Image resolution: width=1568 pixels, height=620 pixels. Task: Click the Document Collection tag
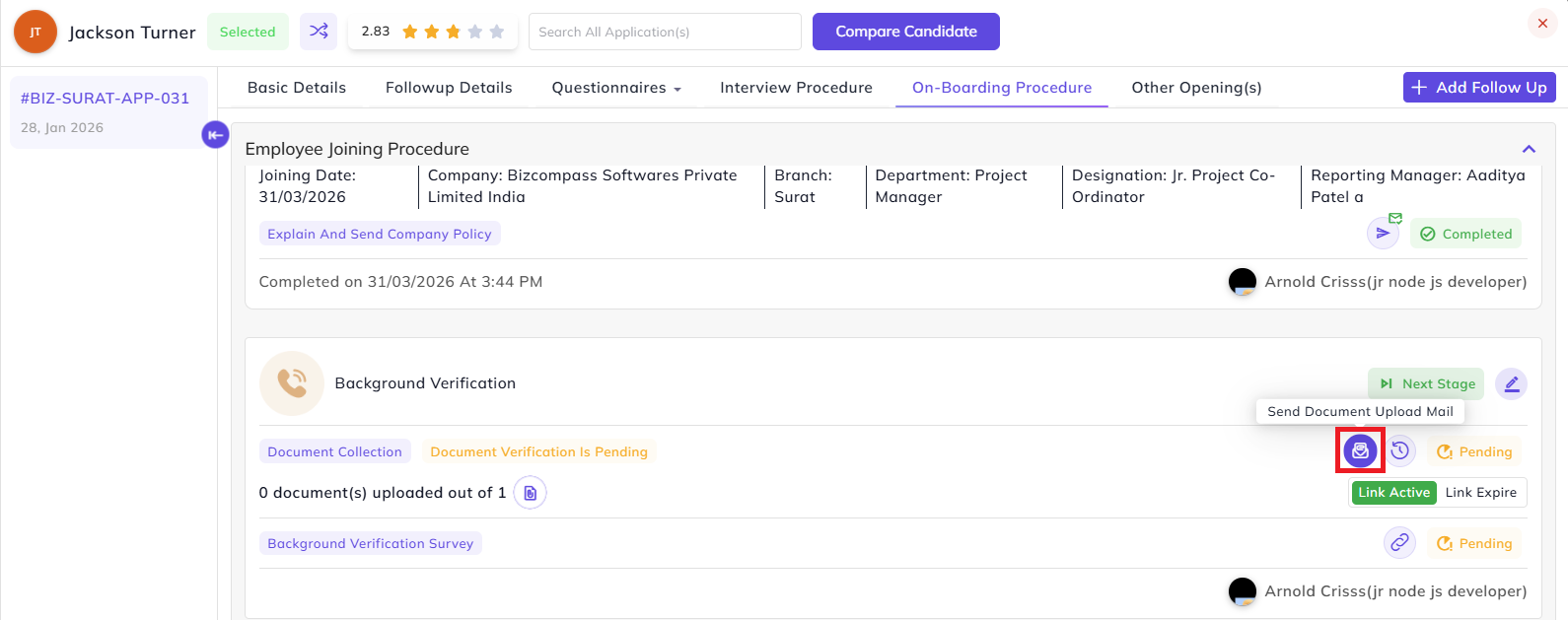(335, 451)
